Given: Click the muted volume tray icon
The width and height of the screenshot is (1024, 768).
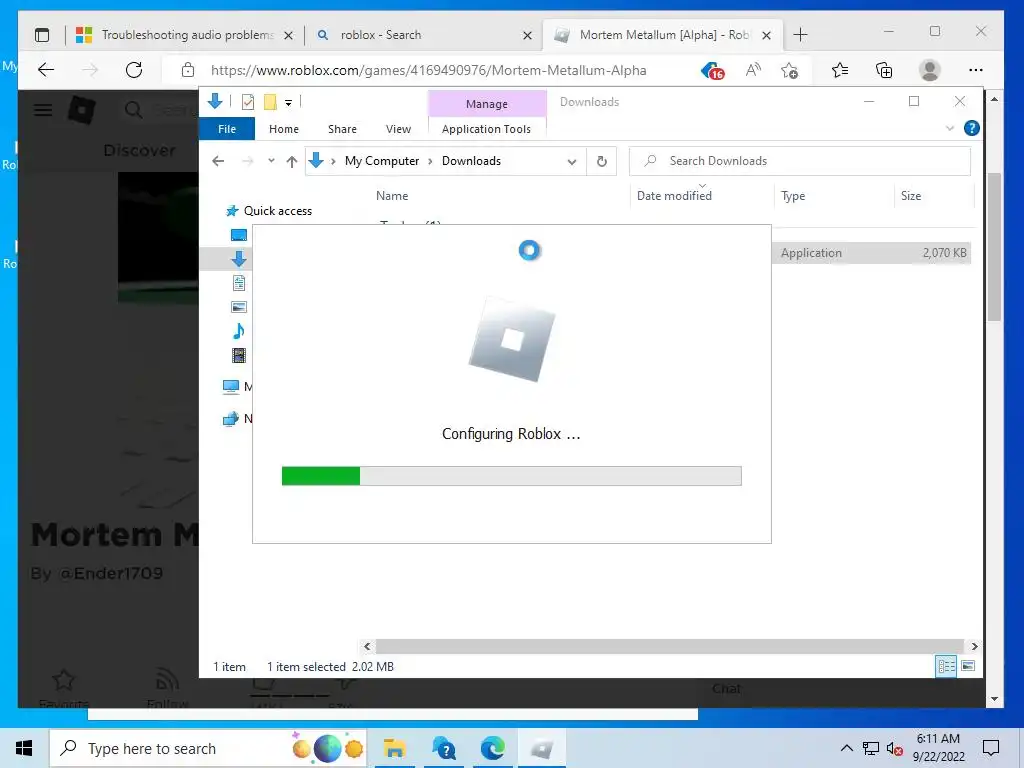Looking at the screenshot, I should pos(894,748).
